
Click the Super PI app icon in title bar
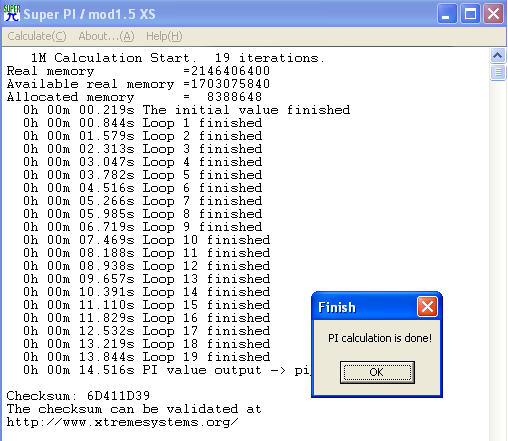point(12,14)
